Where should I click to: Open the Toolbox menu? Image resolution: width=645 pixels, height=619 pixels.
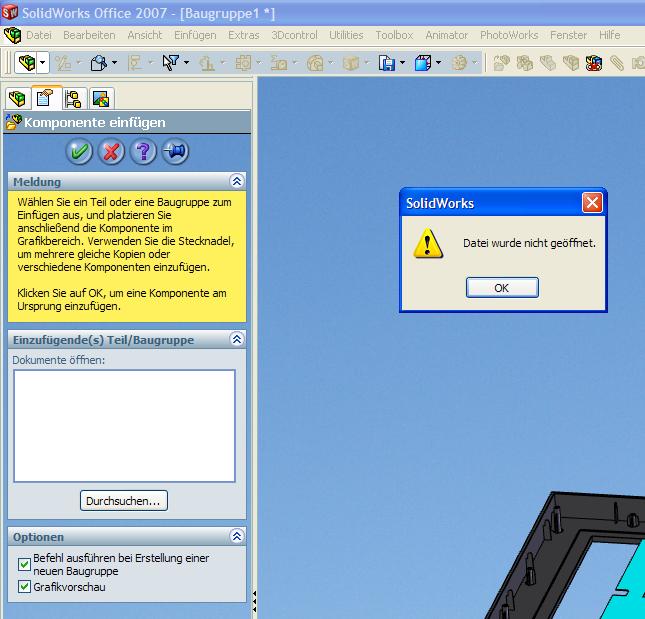click(394, 35)
